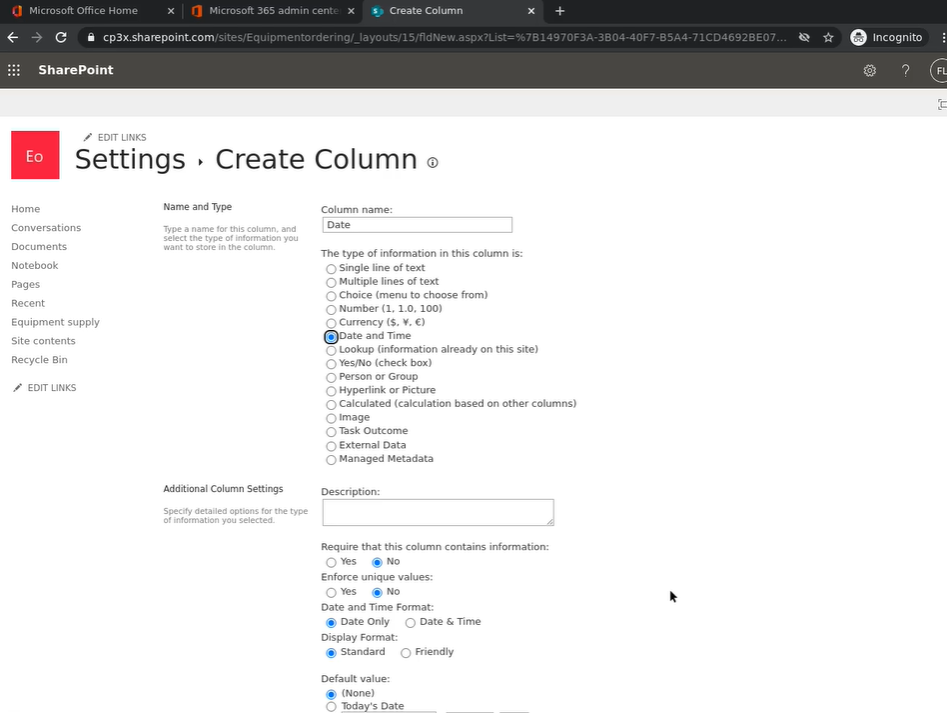Open the settings gear icon
This screenshot has height=713, width=947.
click(x=870, y=70)
